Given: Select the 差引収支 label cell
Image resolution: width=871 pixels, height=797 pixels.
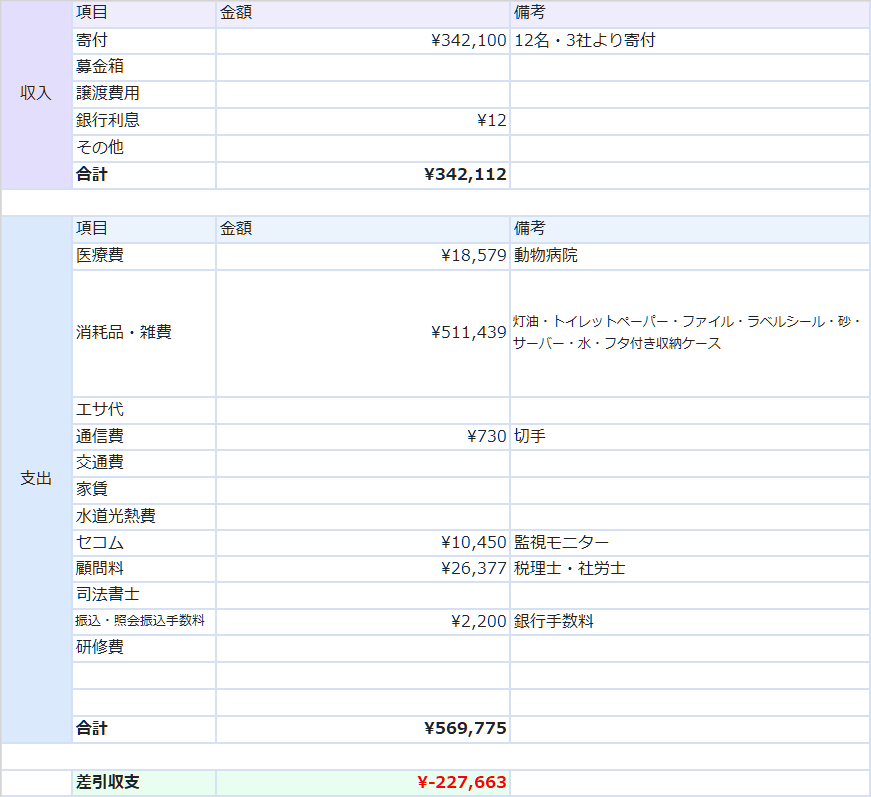Looking at the screenshot, I should [x=108, y=783].
